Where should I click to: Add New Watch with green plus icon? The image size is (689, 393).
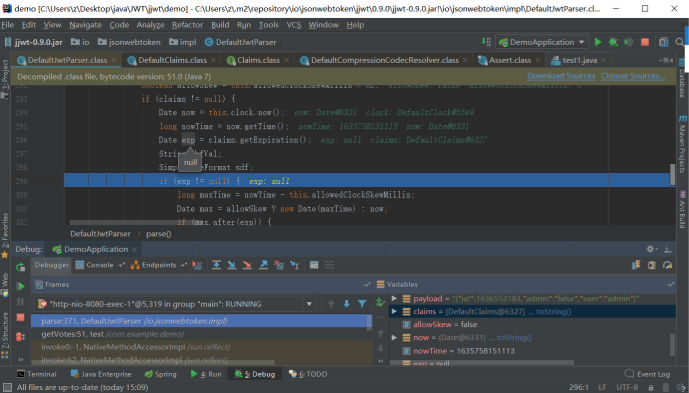380,302
